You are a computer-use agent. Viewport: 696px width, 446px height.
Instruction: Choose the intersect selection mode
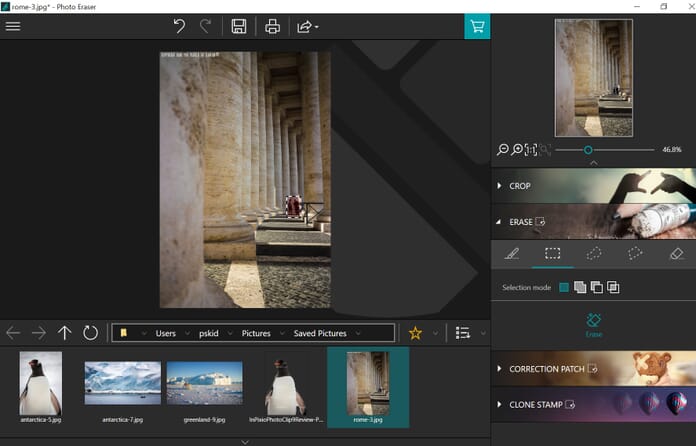(613, 288)
